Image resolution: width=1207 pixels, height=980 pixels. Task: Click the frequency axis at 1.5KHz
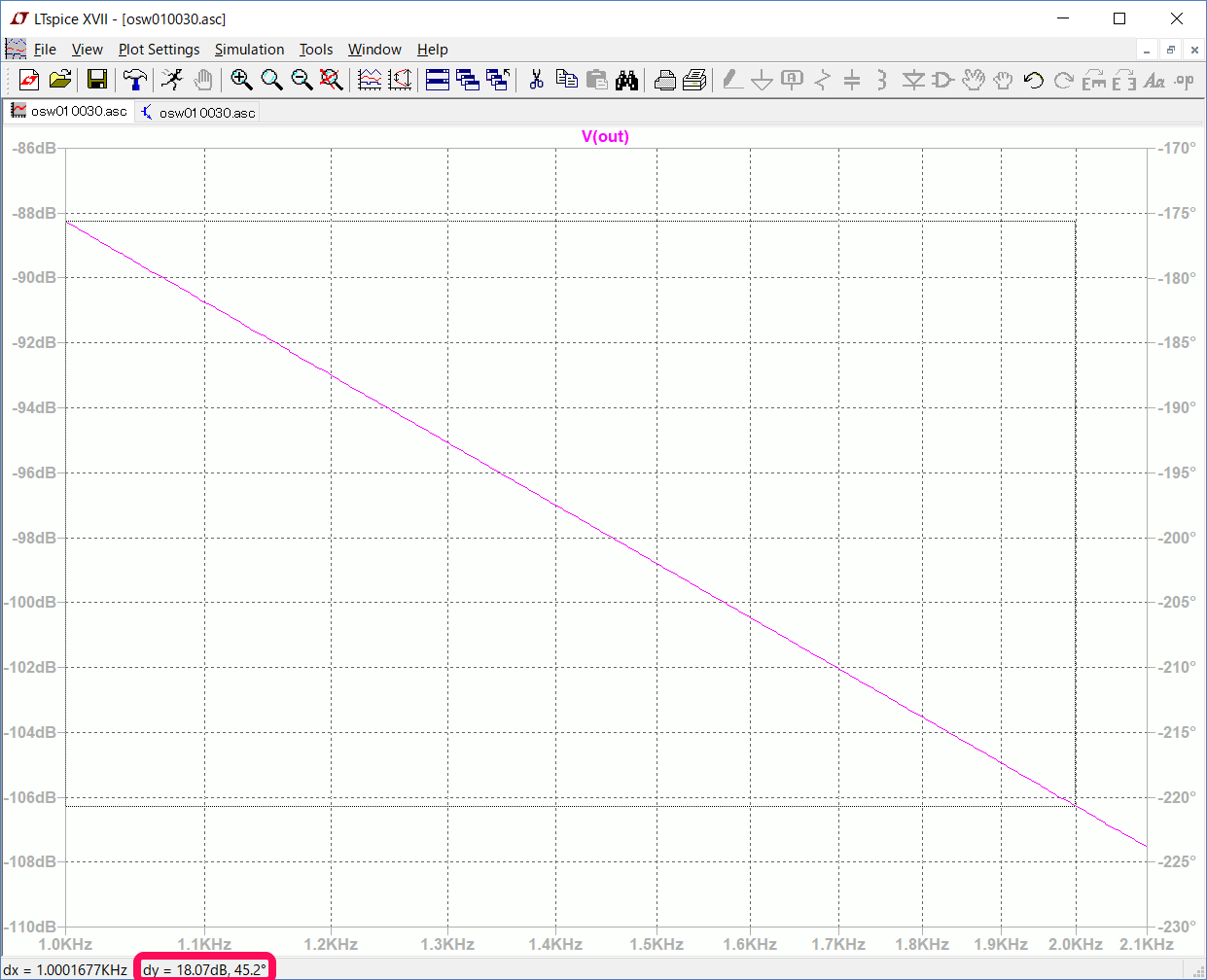click(x=656, y=944)
